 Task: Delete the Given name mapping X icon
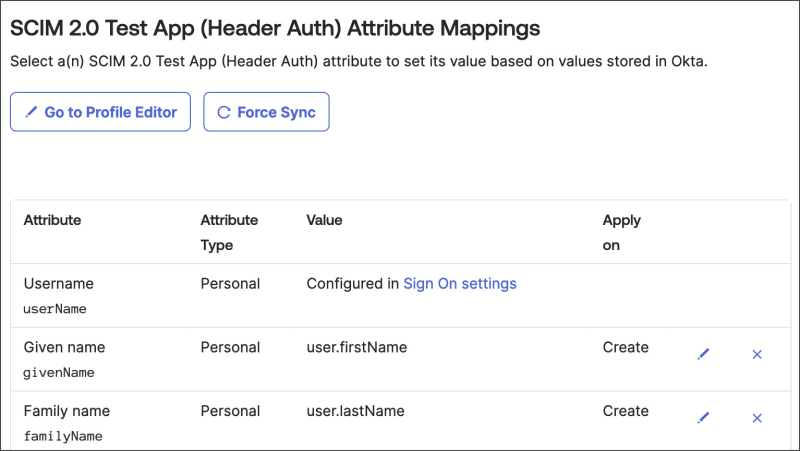(757, 354)
